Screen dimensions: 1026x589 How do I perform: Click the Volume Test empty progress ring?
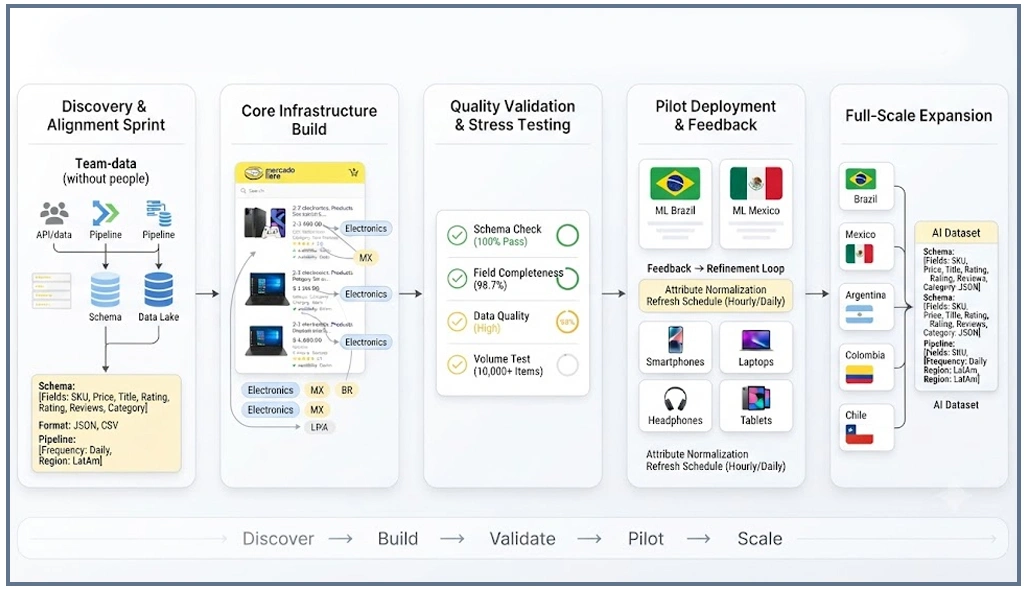[x=567, y=365]
